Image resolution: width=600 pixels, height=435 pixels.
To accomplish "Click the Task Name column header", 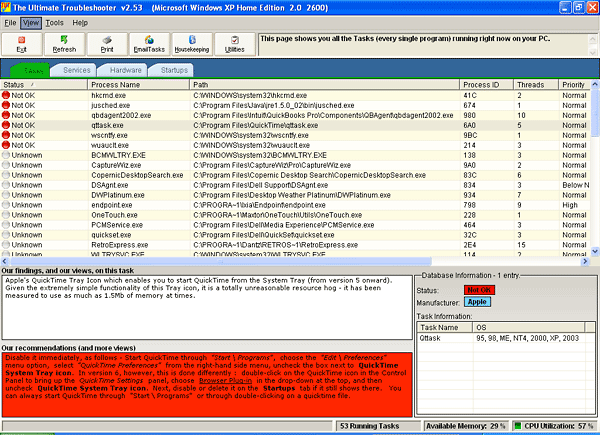I will (445, 327).
